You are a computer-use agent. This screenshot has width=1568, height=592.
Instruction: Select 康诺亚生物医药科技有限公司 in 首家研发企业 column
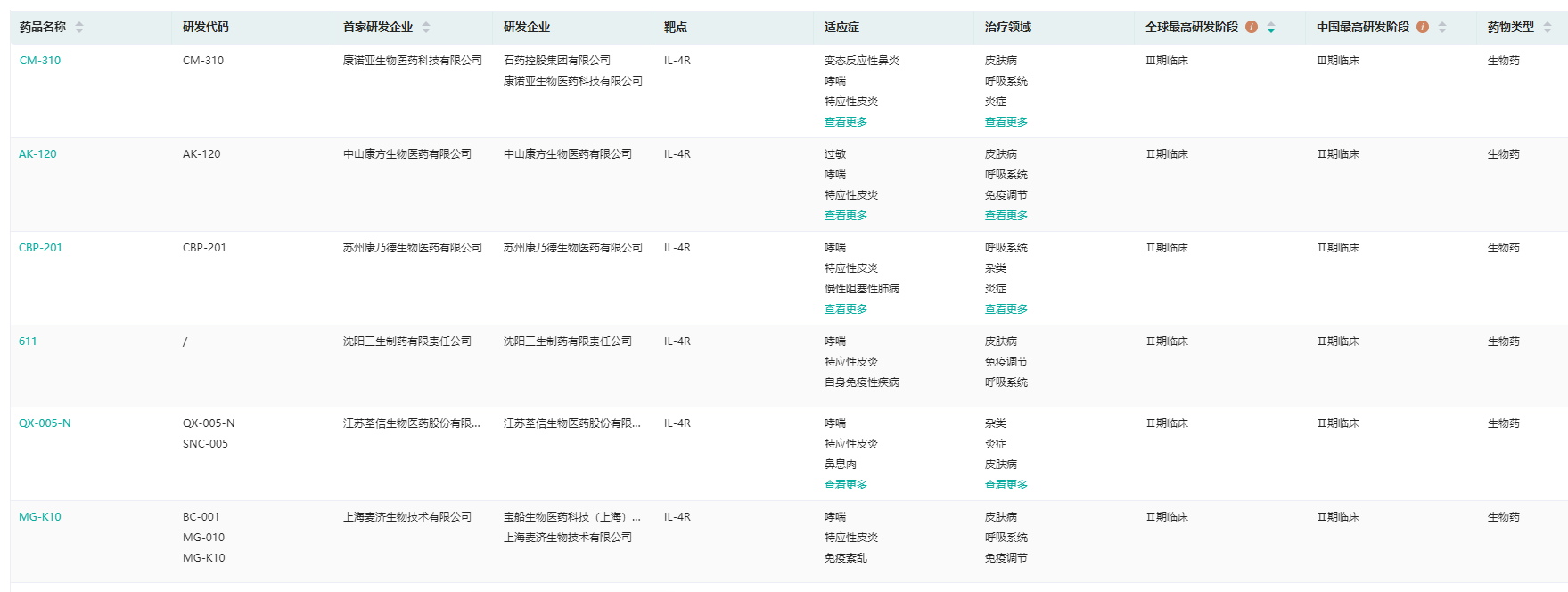point(413,61)
